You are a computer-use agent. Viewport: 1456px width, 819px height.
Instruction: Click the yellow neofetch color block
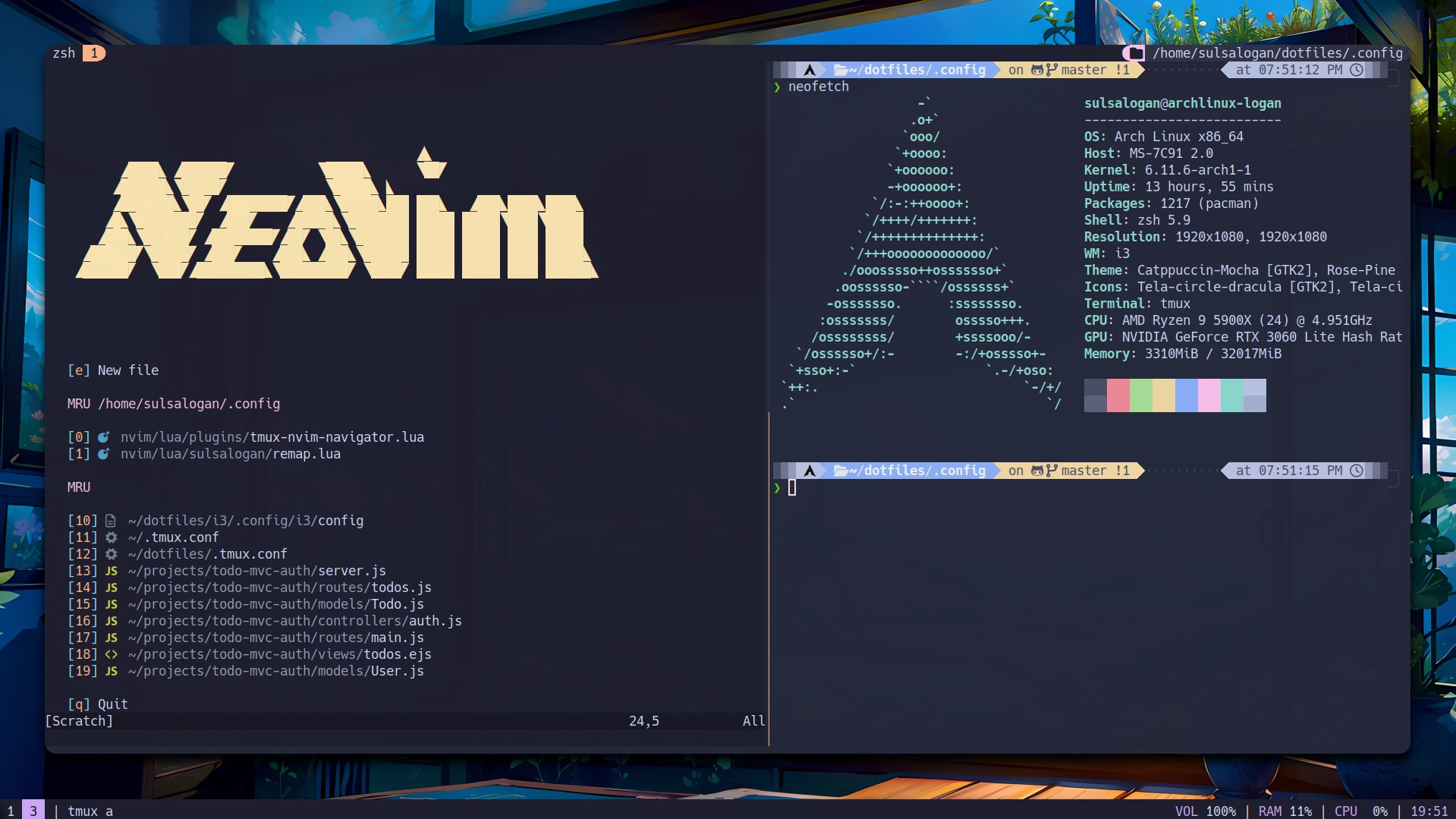[1164, 395]
